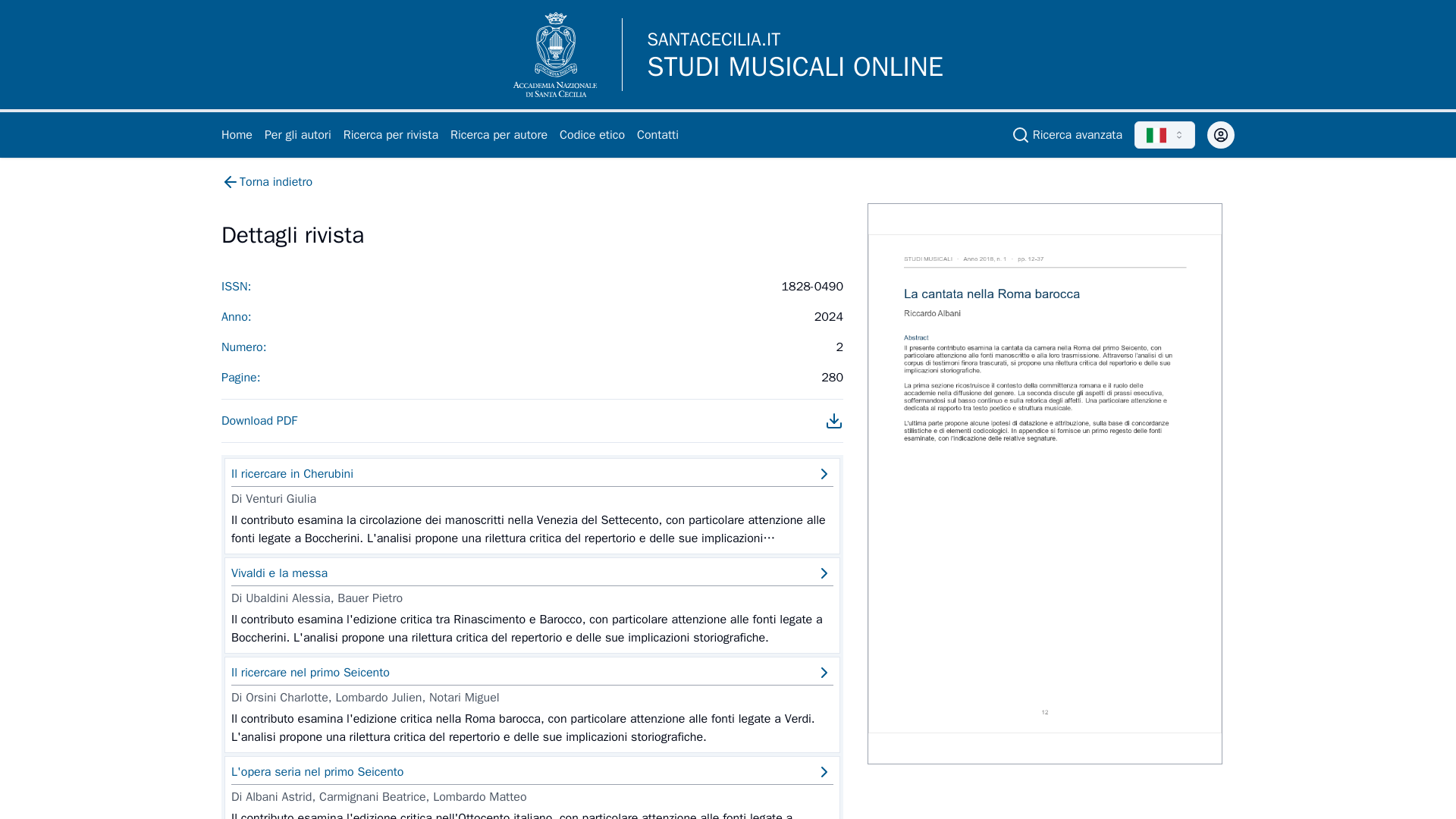Expand chevron for L'opera seria nel primo Seicento
This screenshot has width=1456, height=819.
(824, 772)
